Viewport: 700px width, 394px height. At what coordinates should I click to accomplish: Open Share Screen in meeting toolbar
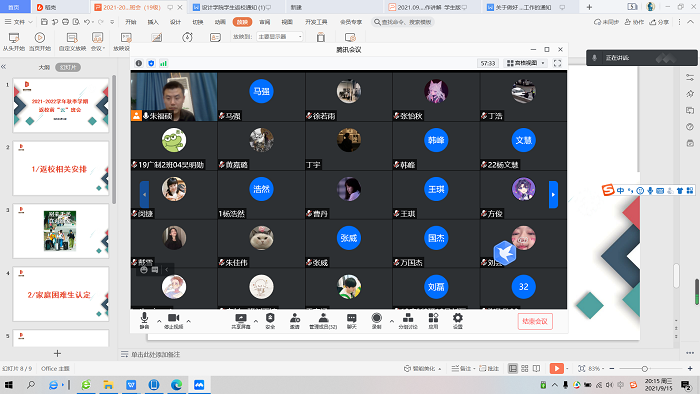tap(241, 321)
